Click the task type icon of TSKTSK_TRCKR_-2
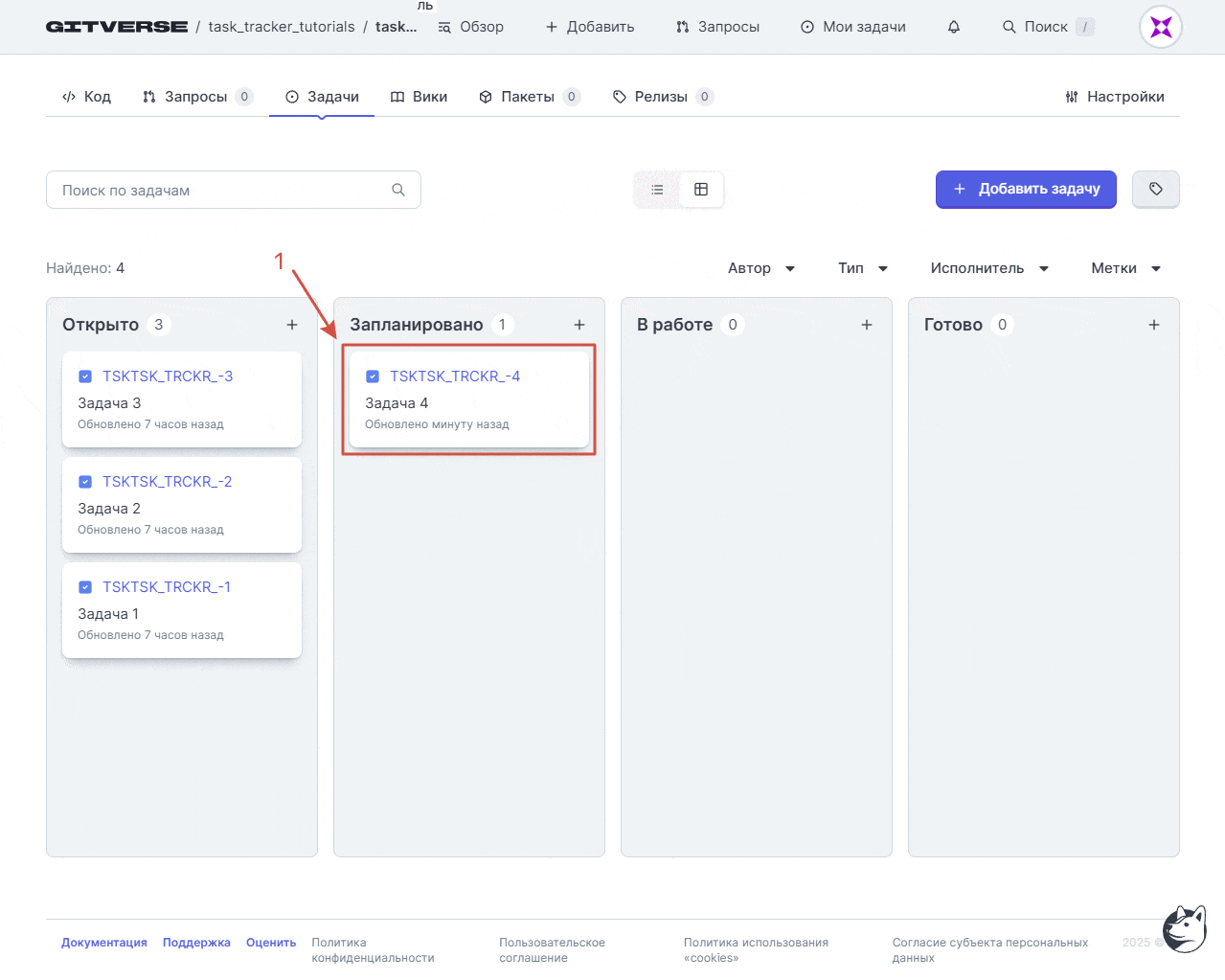Screen dimensions: 1225x980 [85, 482]
